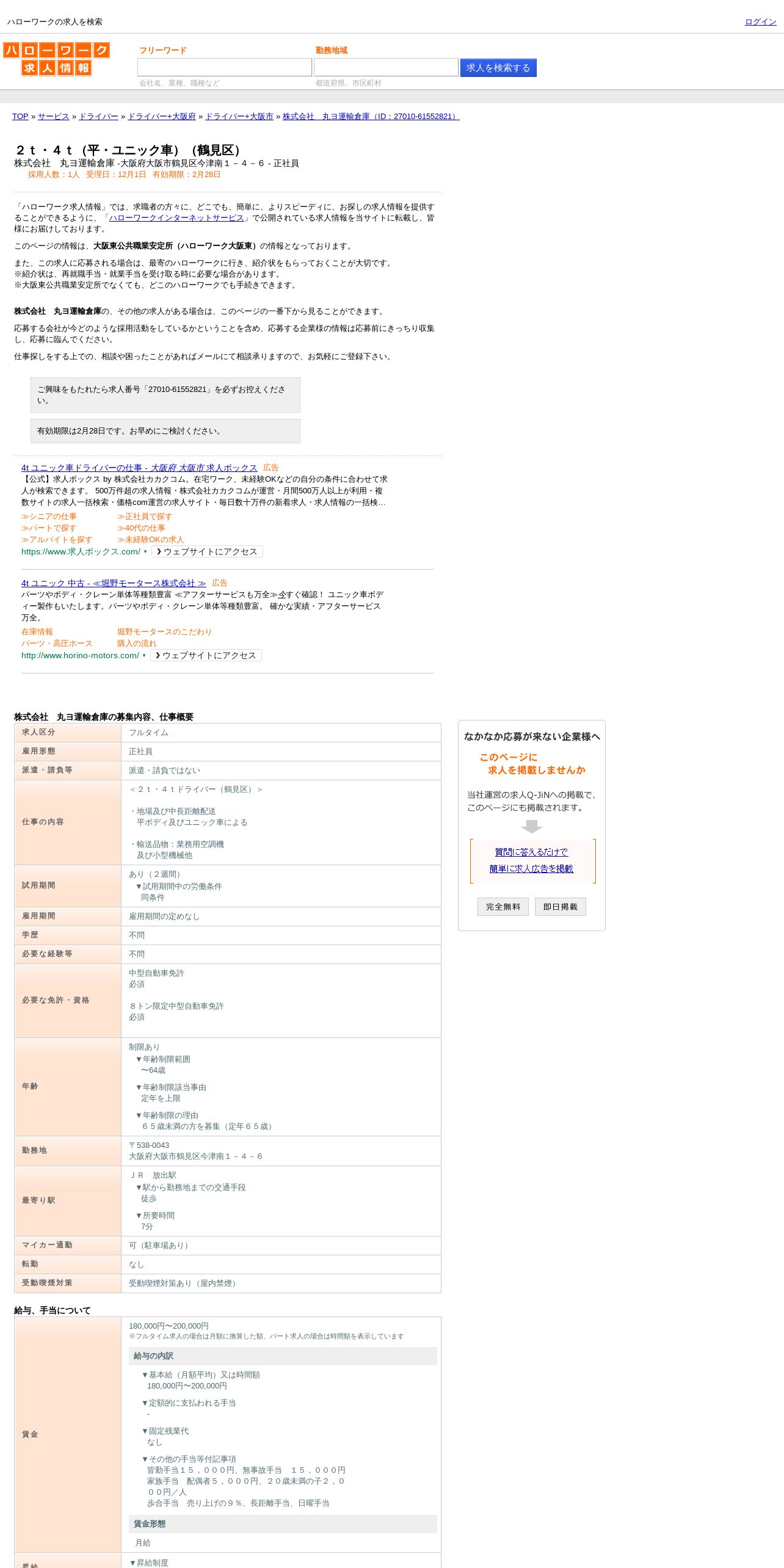
Task: Select the 有効期限は2月28日です notice
Action: point(165,431)
